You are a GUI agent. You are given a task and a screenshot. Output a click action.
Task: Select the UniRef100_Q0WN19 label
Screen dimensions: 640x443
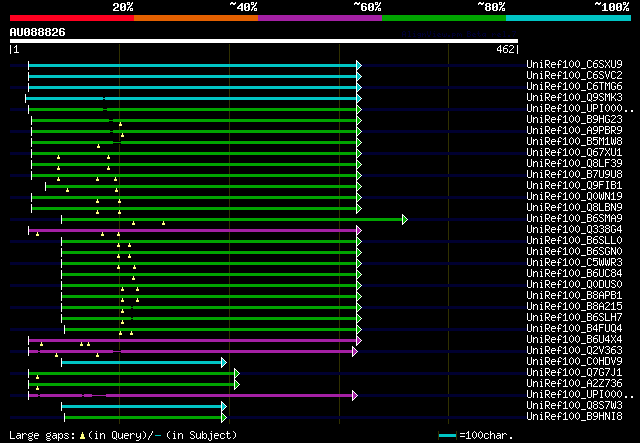point(574,197)
